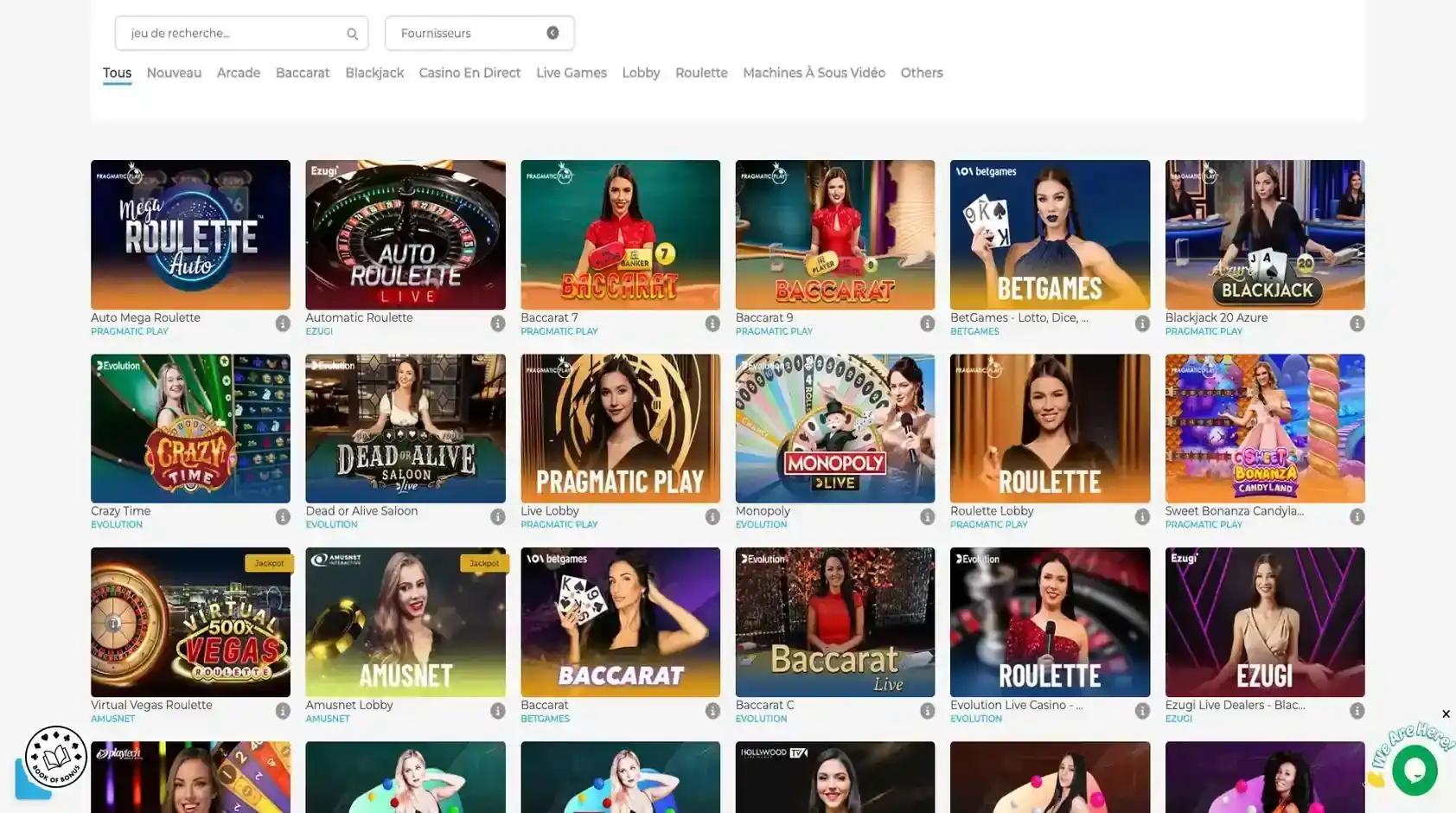Open the Baccarat 7 game thumbnail
Viewport: 1456px width, 813px height.
click(x=620, y=234)
